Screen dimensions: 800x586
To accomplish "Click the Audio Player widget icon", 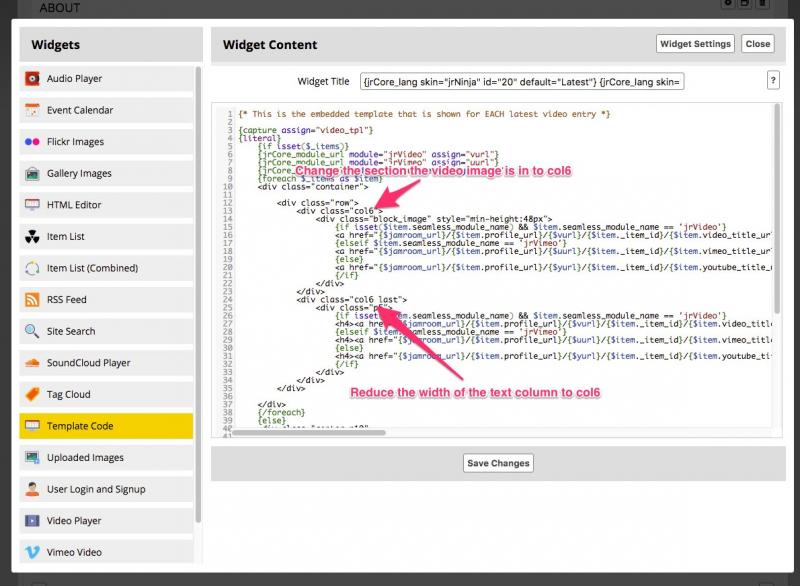I will (x=32, y=79).
